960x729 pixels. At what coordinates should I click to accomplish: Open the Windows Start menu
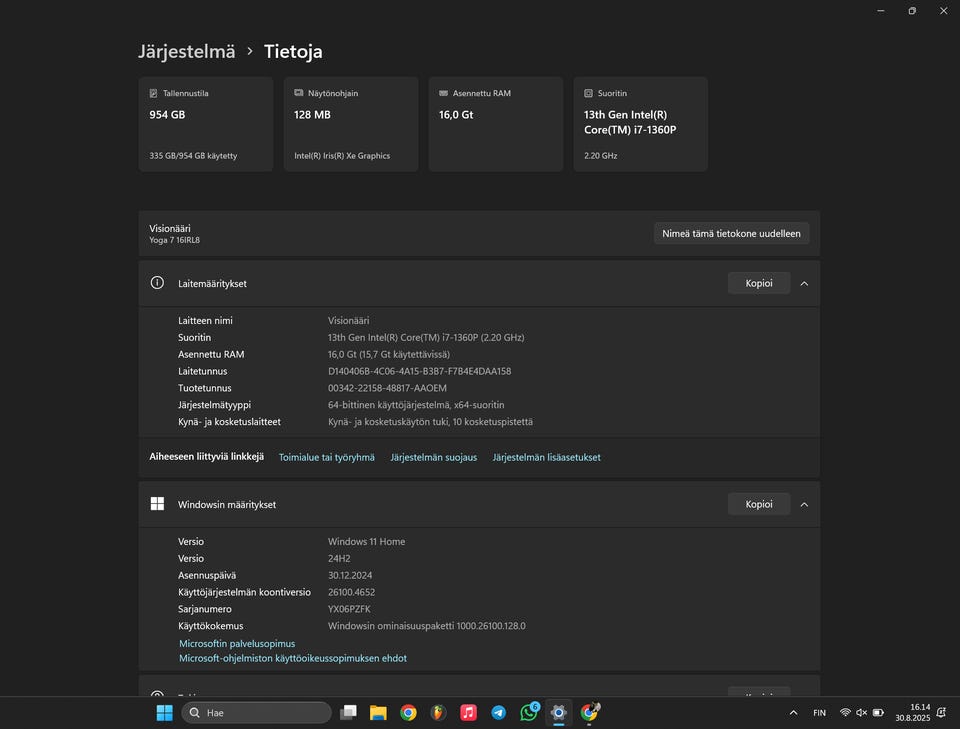pyautogui.click(x=164, y=712)
